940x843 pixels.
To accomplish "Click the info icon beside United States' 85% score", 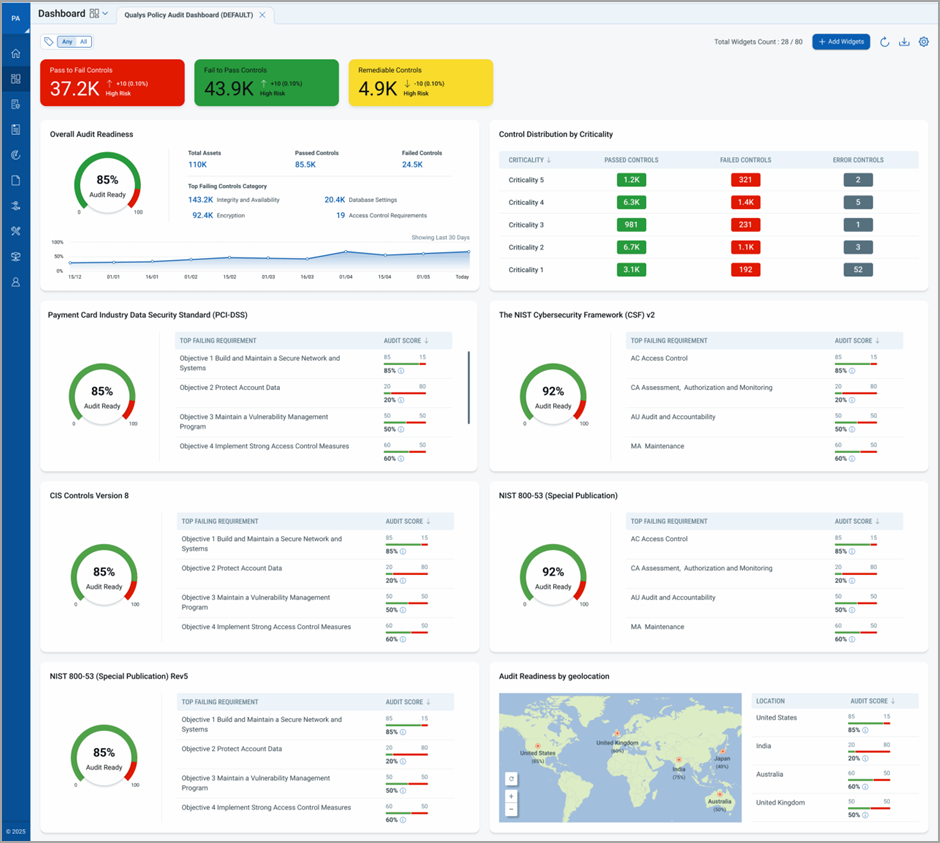I will pyautogui.click(x=865, y=730).
